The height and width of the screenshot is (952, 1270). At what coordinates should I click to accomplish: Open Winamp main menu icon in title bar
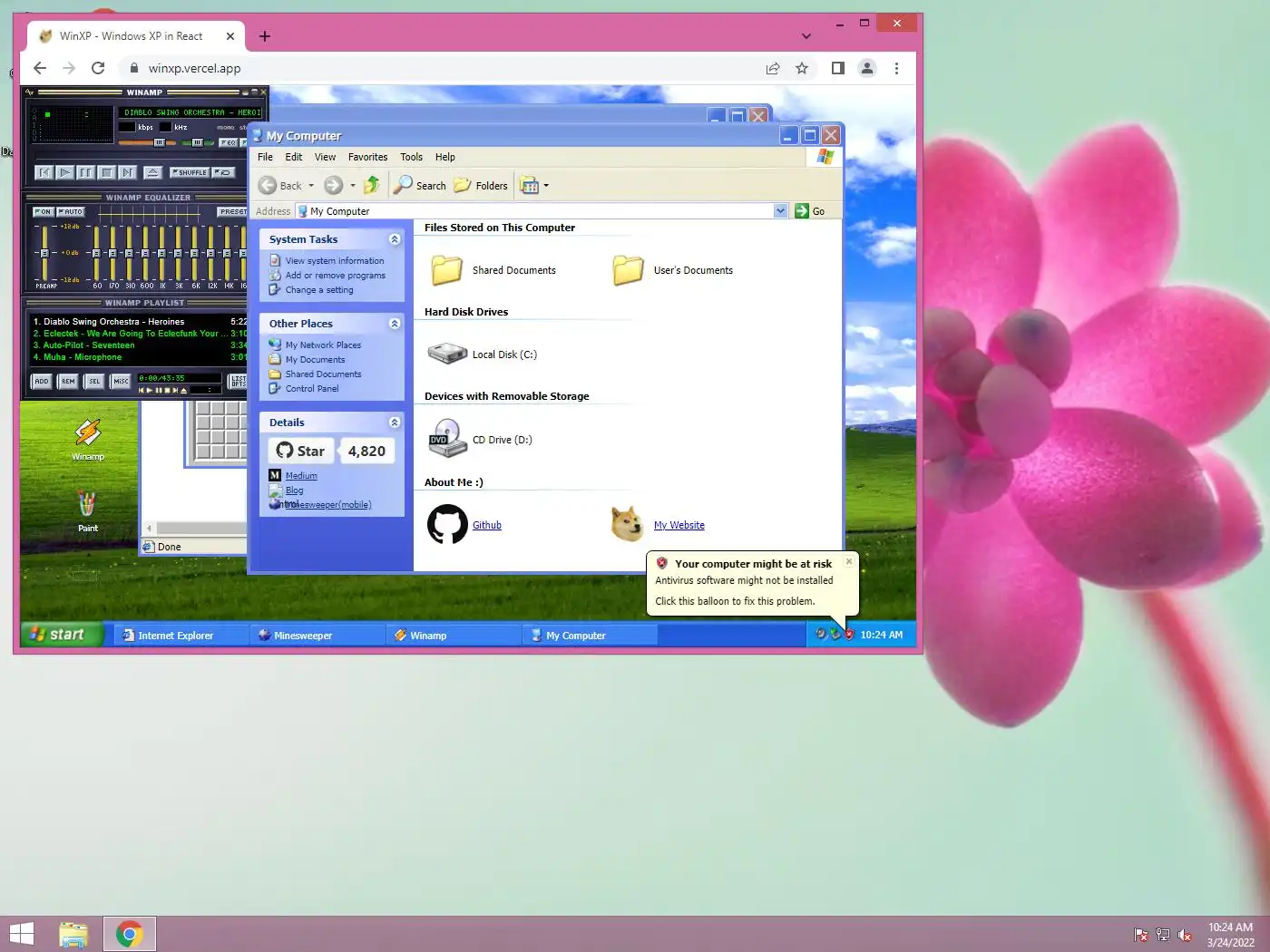(x=30, y=92)
